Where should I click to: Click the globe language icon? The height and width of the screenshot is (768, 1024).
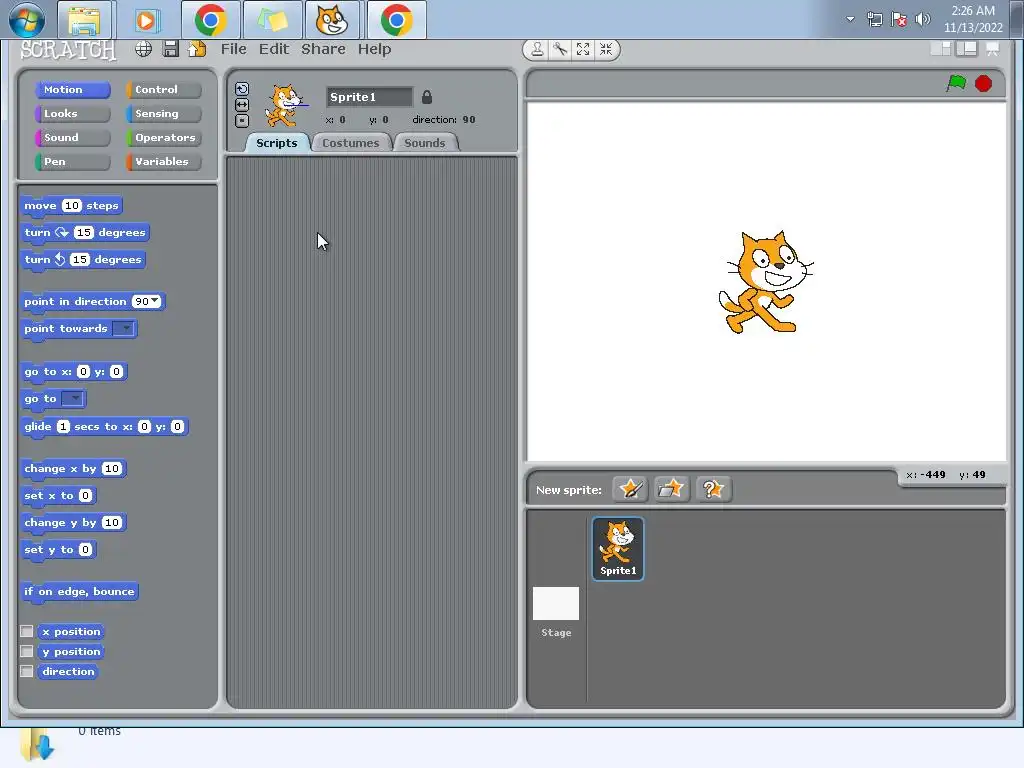click(x=143, y=49)
